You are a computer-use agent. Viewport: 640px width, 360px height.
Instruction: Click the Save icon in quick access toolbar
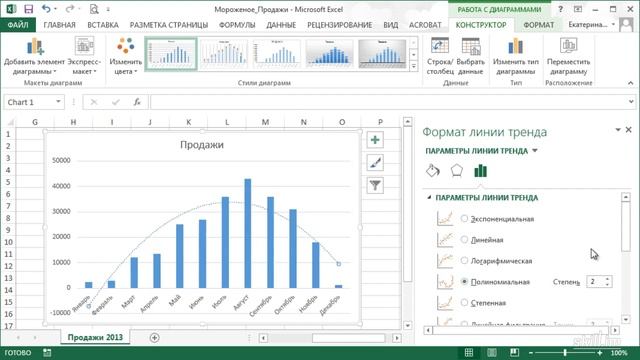tap(29, 9)
